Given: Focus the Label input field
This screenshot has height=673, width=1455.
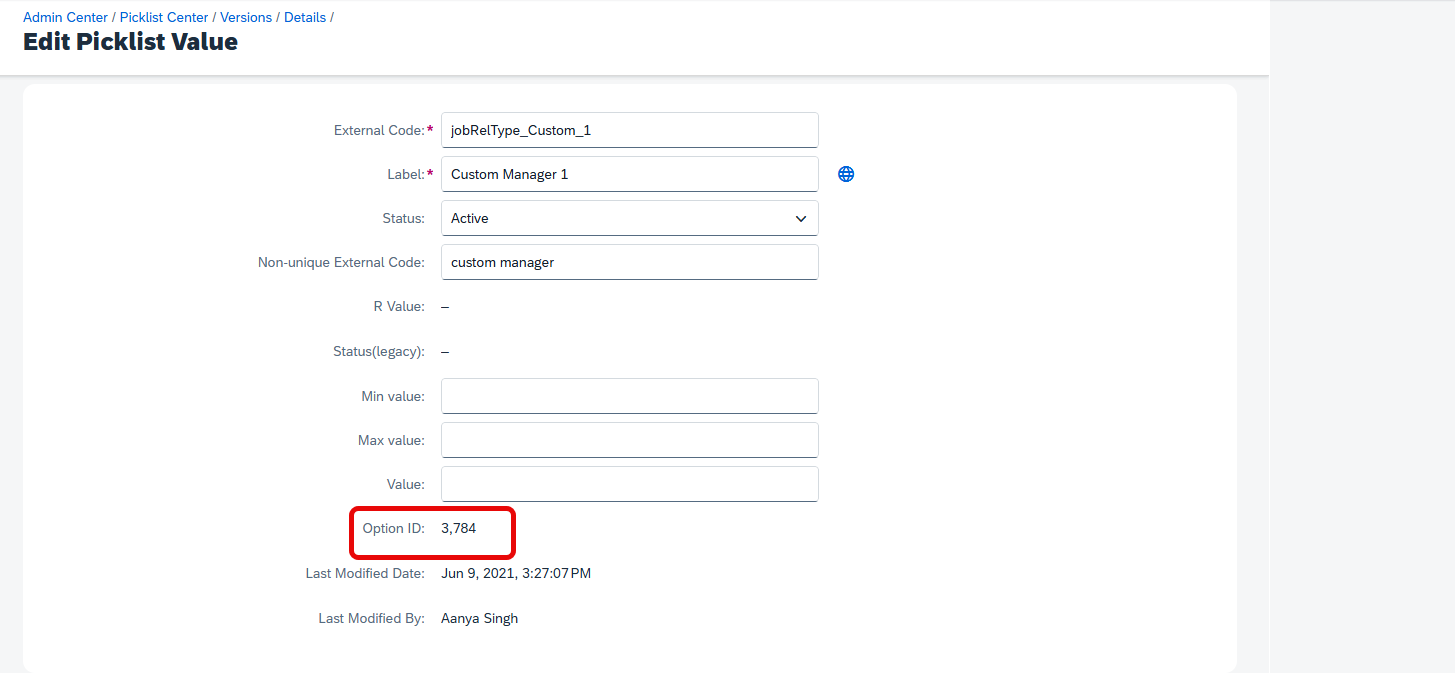Looking at the screenshot, I should 630,174.
